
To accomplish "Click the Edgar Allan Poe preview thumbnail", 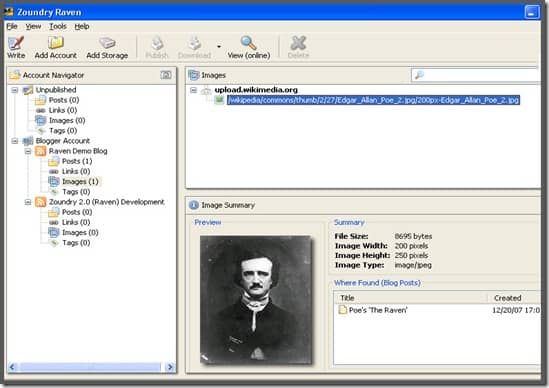I will tap(255, 300).
